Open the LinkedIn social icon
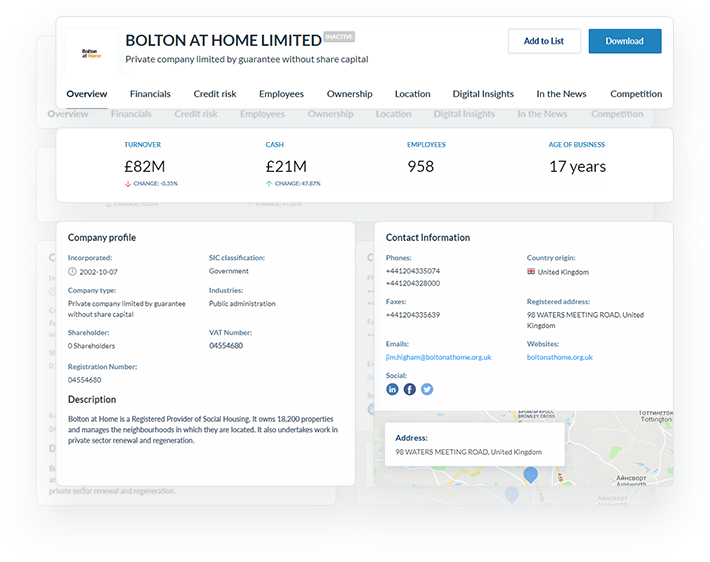This screenshot has height=562, width=710. pos(392,389)
